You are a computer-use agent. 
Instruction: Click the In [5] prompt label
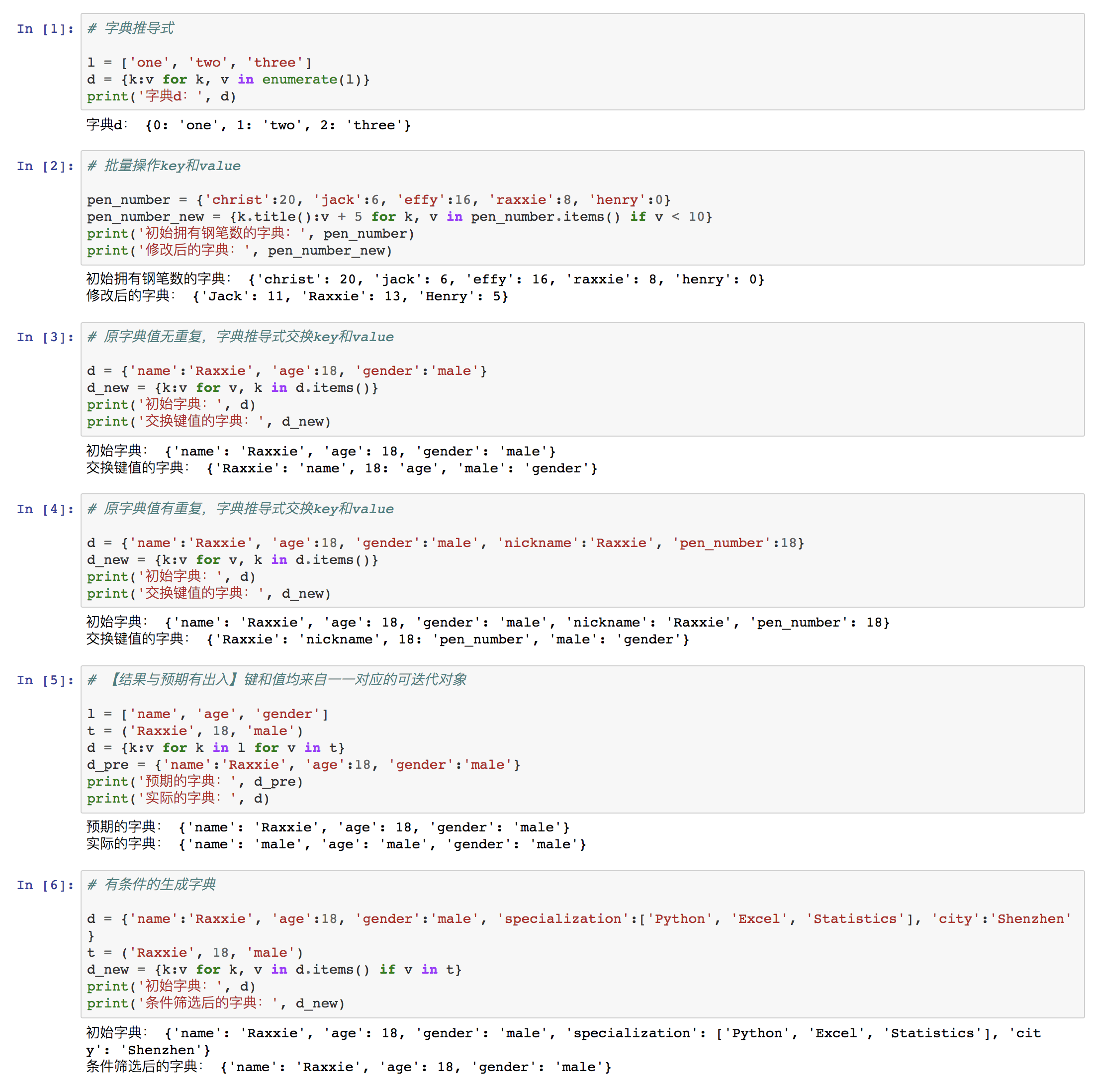[x=45, y=680]
